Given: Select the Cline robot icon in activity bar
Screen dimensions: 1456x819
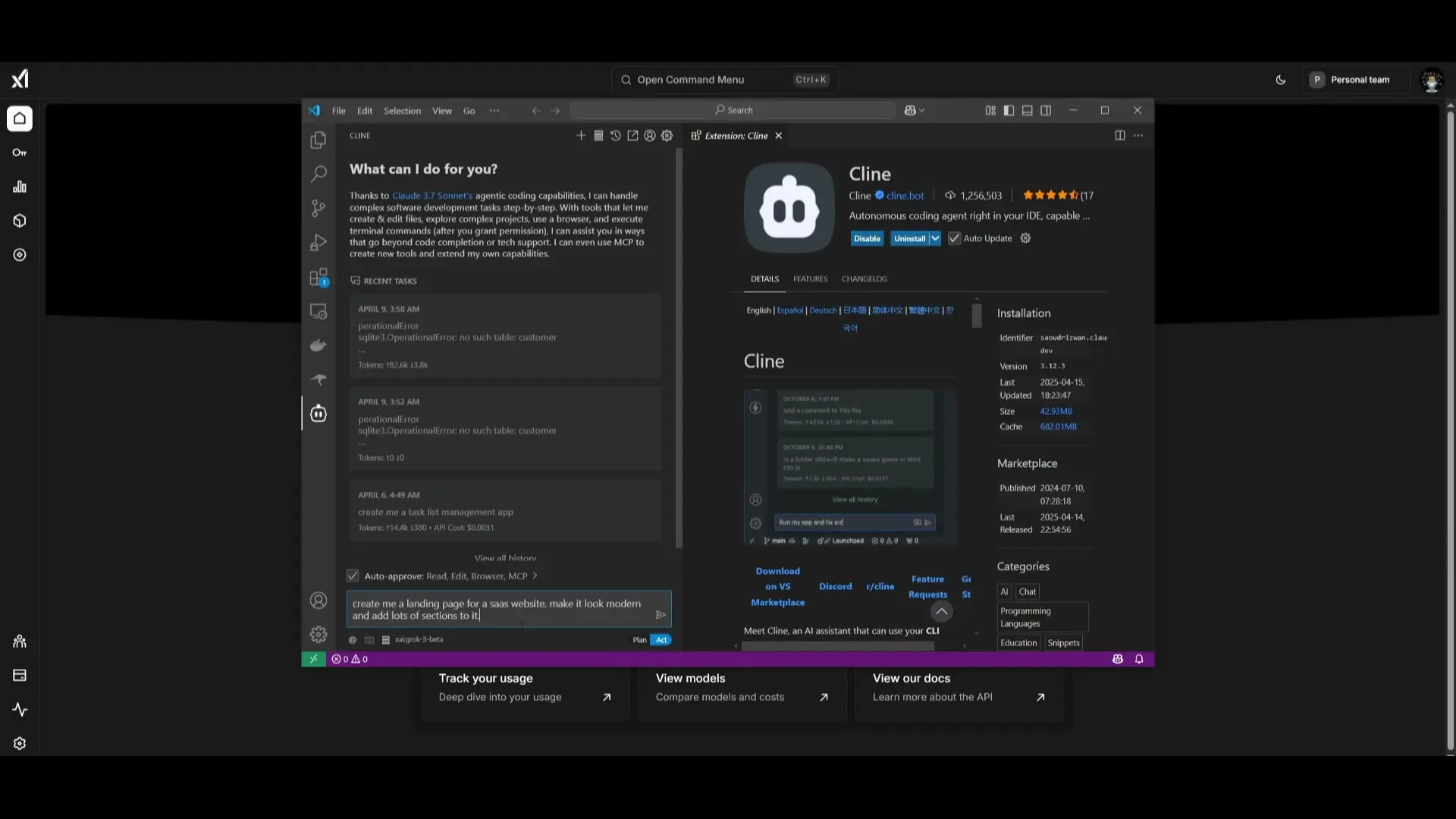Looking at the screenshot, I should [318, 413].
